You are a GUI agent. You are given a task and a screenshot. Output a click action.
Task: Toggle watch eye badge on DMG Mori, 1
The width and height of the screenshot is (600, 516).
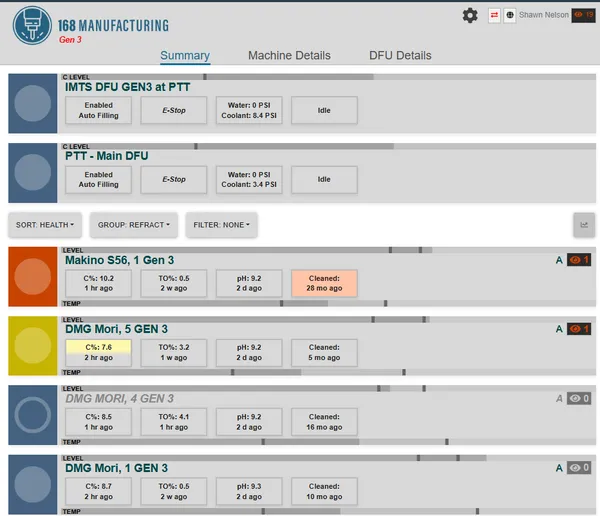(579, 468)
